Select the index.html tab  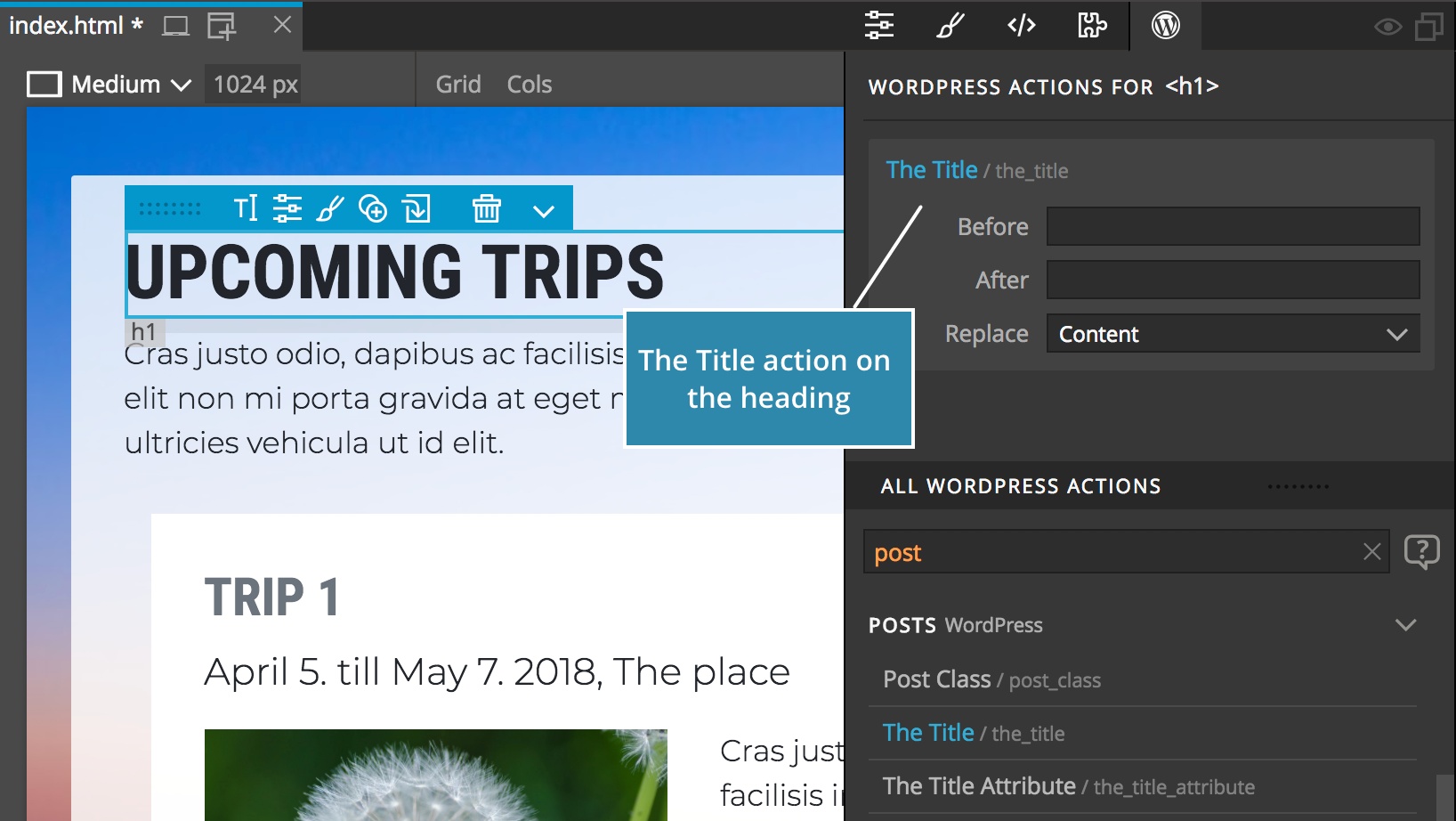click(76, 25)
